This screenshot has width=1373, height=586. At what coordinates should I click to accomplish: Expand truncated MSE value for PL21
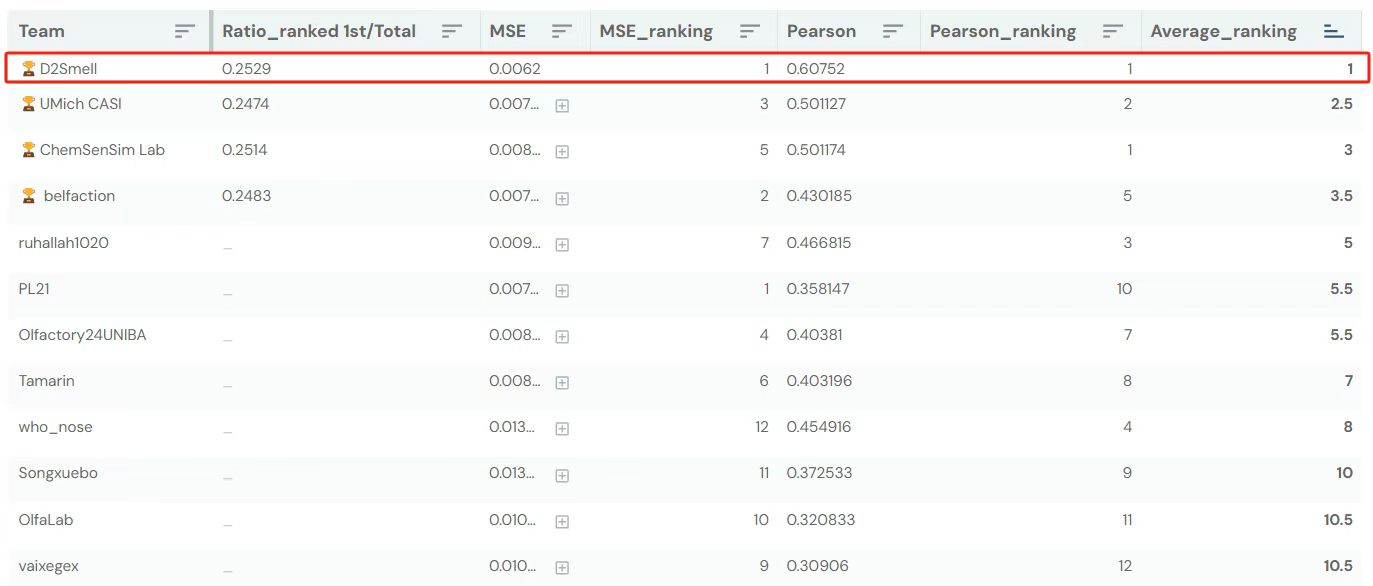562,290
